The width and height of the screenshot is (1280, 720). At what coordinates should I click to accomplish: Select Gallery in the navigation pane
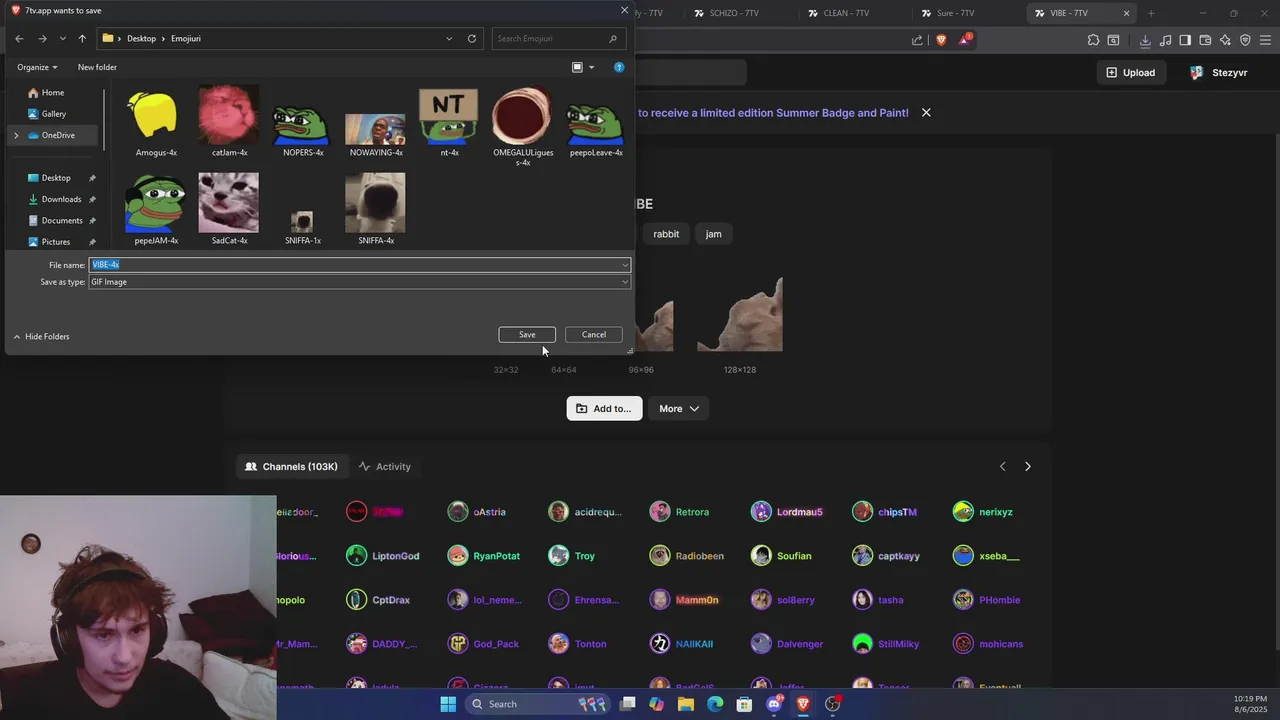pyautogui.click(x=54, y=113)
